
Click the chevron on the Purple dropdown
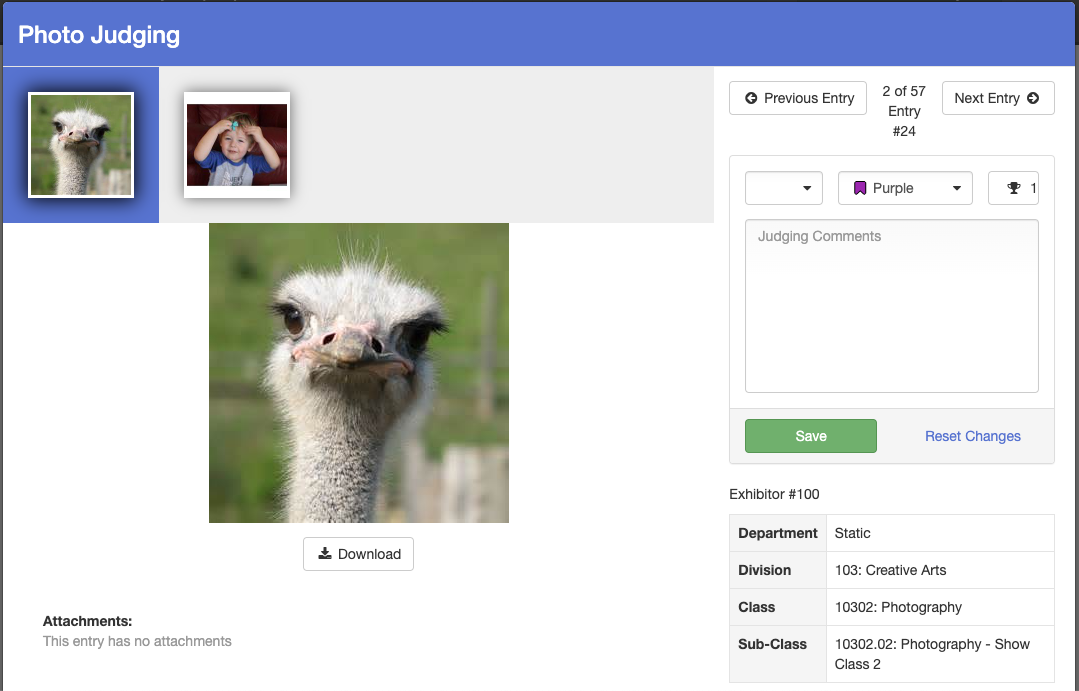pyautogui.click(x=955, y=187)
